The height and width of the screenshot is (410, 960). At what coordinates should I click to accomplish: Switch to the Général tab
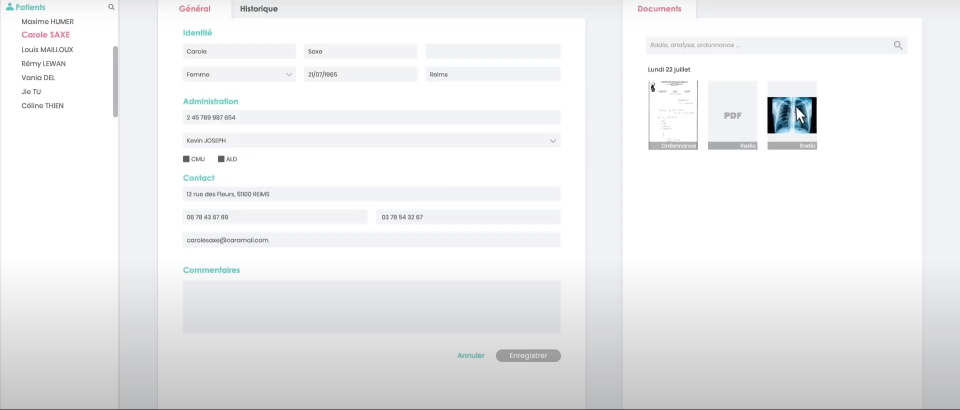(x=195, y=9)
